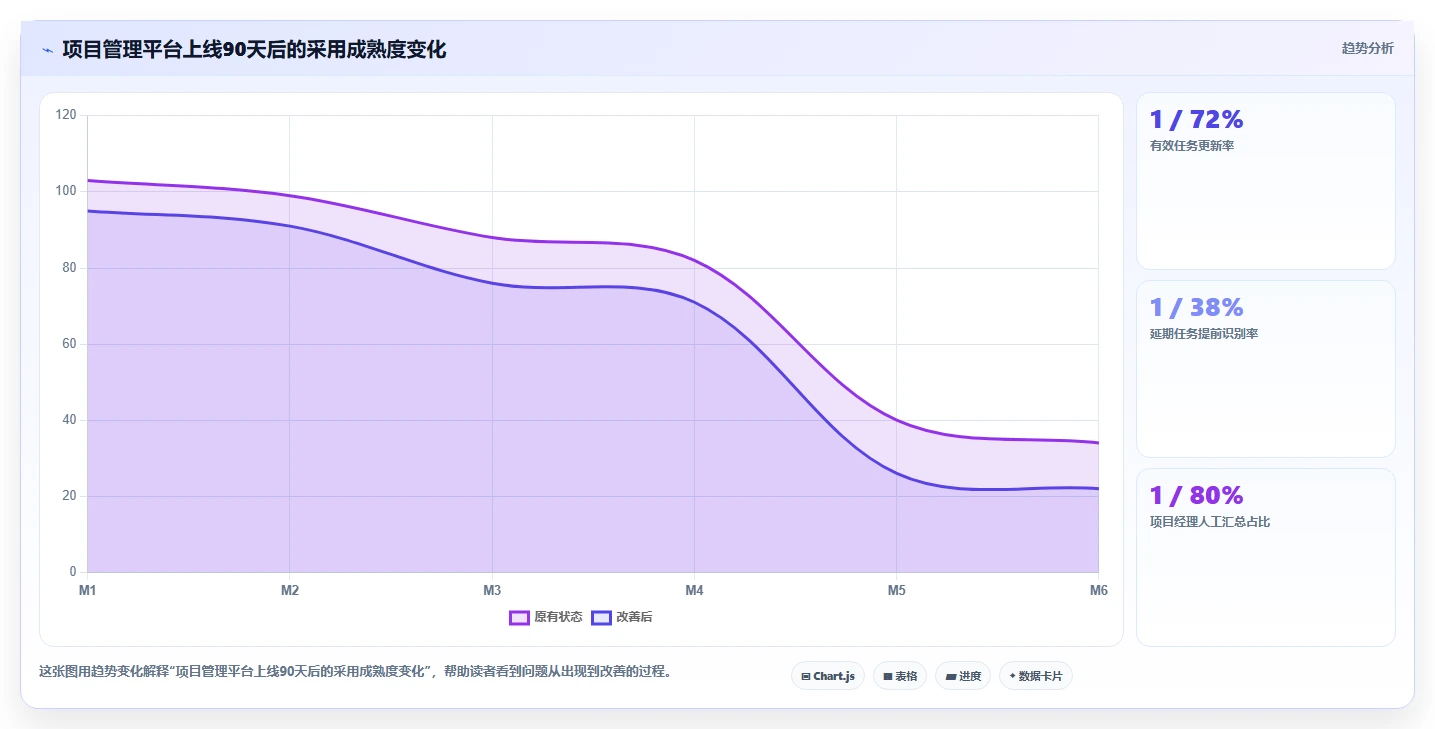Toggle the 改善后 legend swatch
The height and width of the screenshot is (729, 1435).
coord(601,617)
